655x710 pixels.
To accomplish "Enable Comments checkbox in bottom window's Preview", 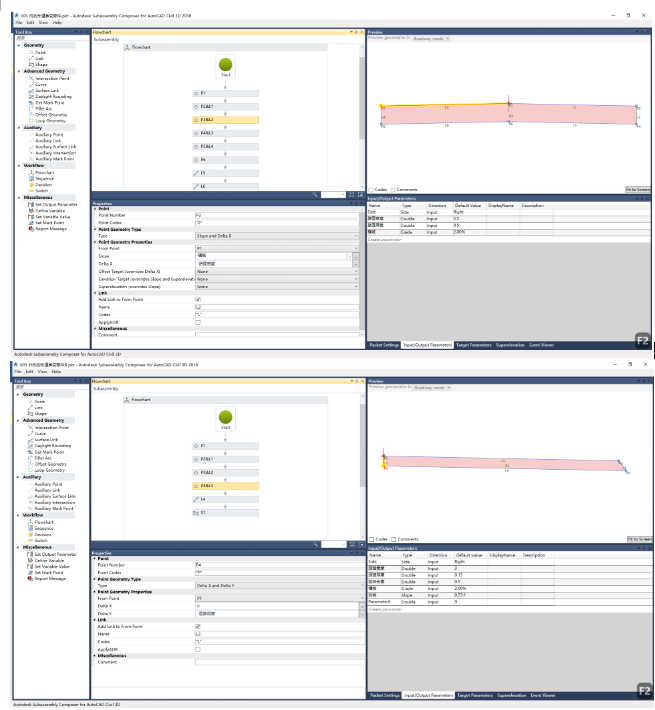I will click(393, 539).
